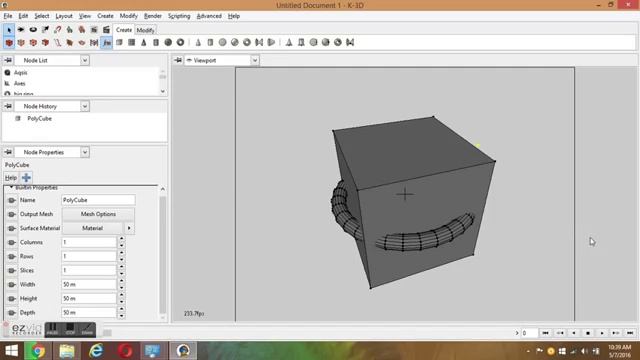Click the clapperboard render animation icon
640x360 pixels.
pyautogui.click(x=106, y=30)
